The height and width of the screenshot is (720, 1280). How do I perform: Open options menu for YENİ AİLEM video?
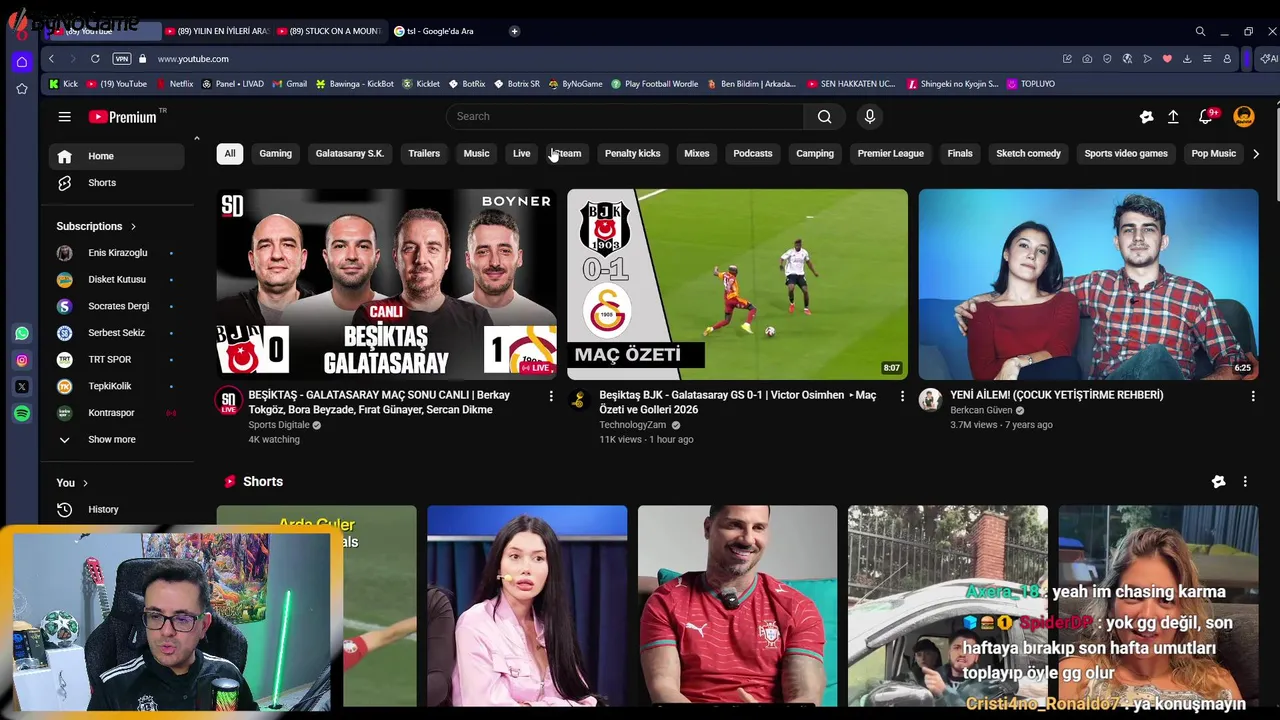coord(1253,397)
